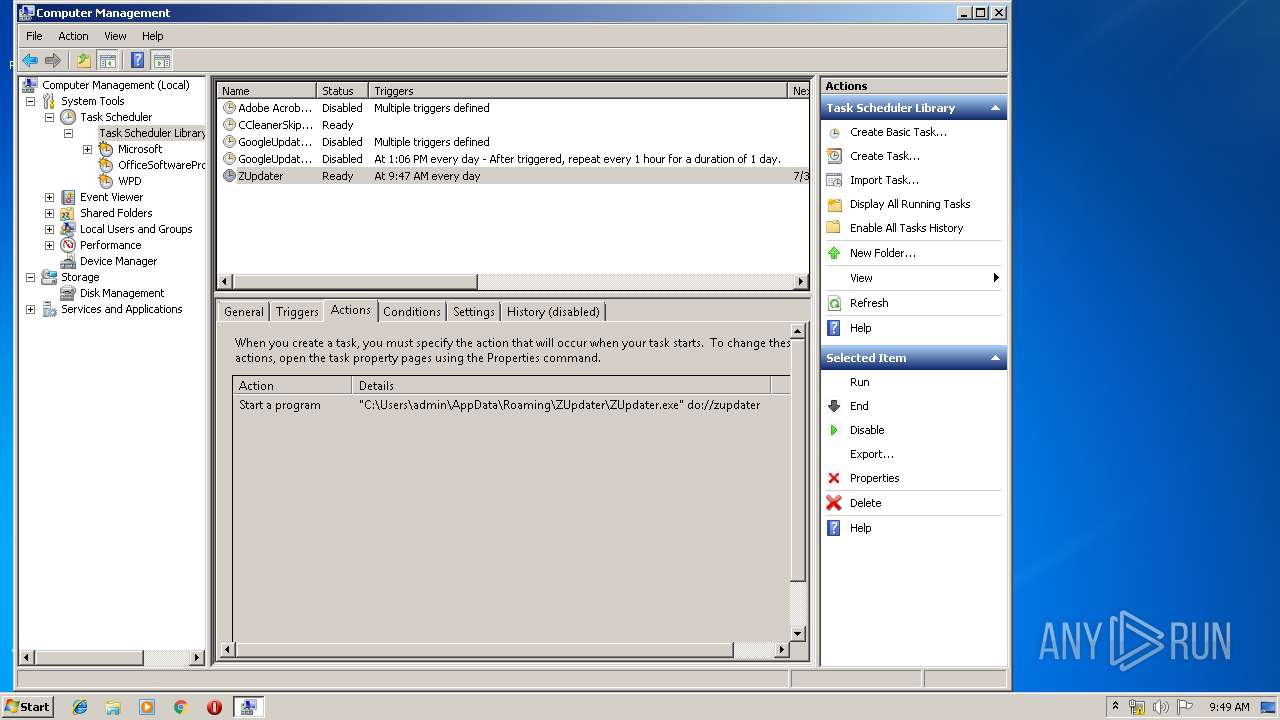Open the View menu in the menu bar
This screenshot has height=720, width=1280.
tap(115, 36)
